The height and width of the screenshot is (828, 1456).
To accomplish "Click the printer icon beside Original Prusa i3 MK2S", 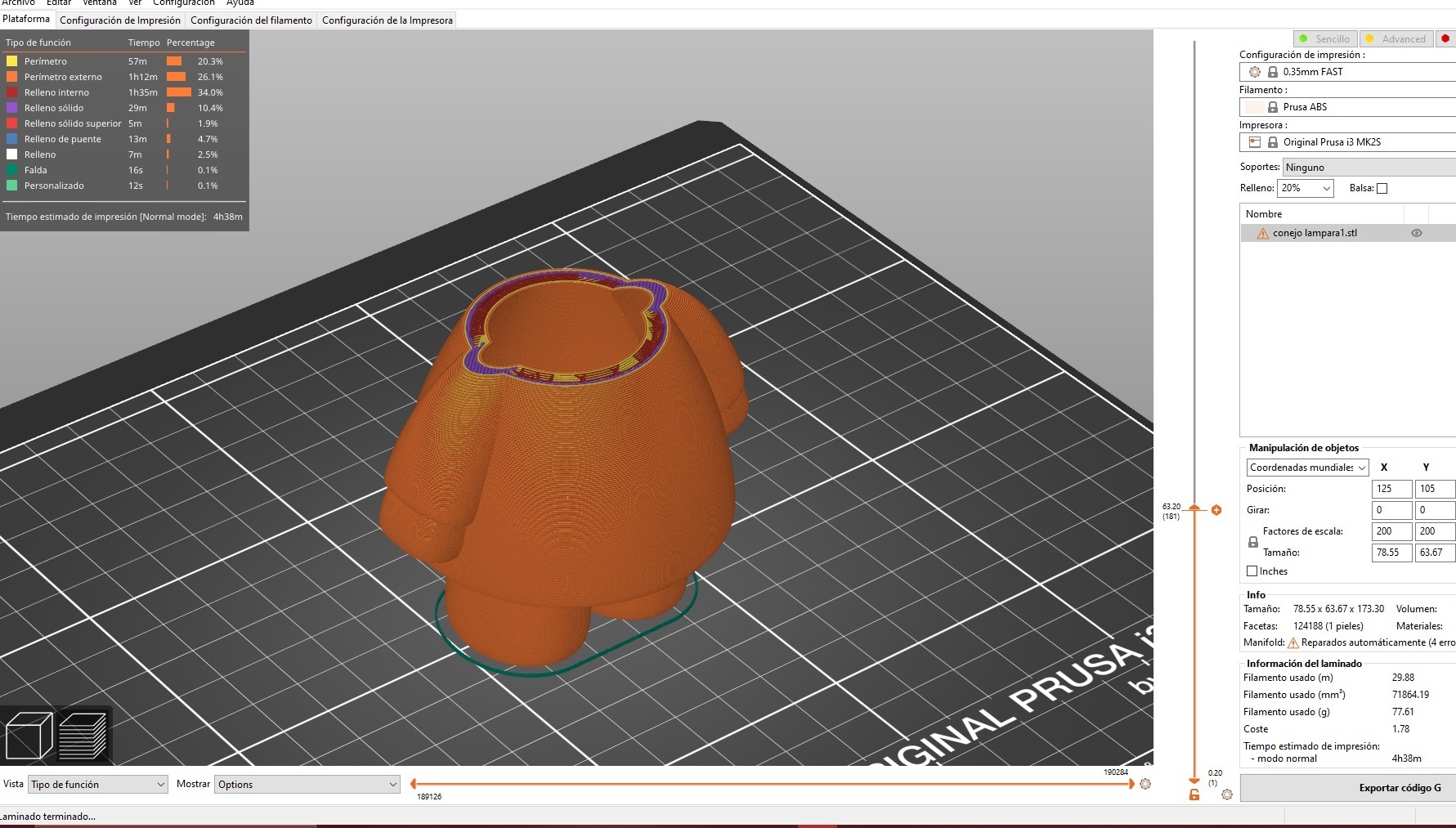I will pos(1254,141).
